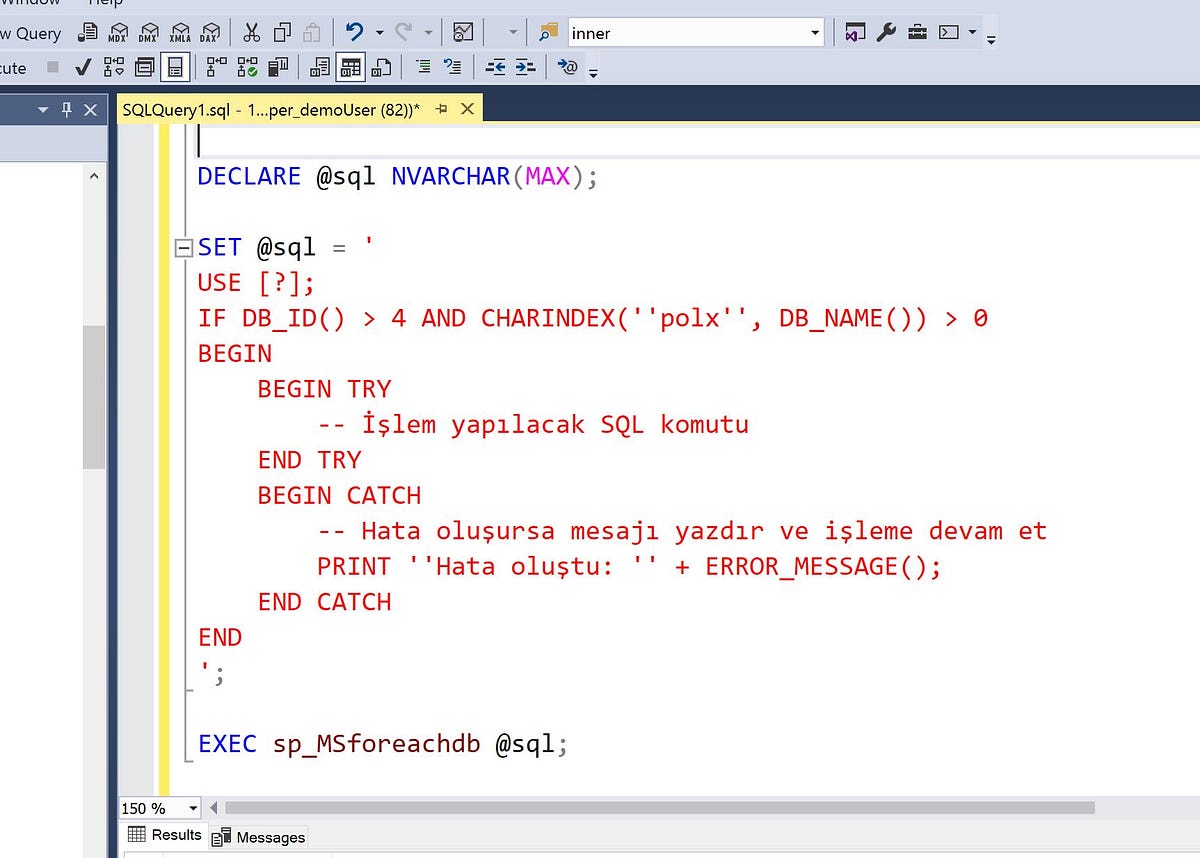The image size is (1200, 858).
Task: Click the sp_MSforeachdb text
Action: (377, 744)
